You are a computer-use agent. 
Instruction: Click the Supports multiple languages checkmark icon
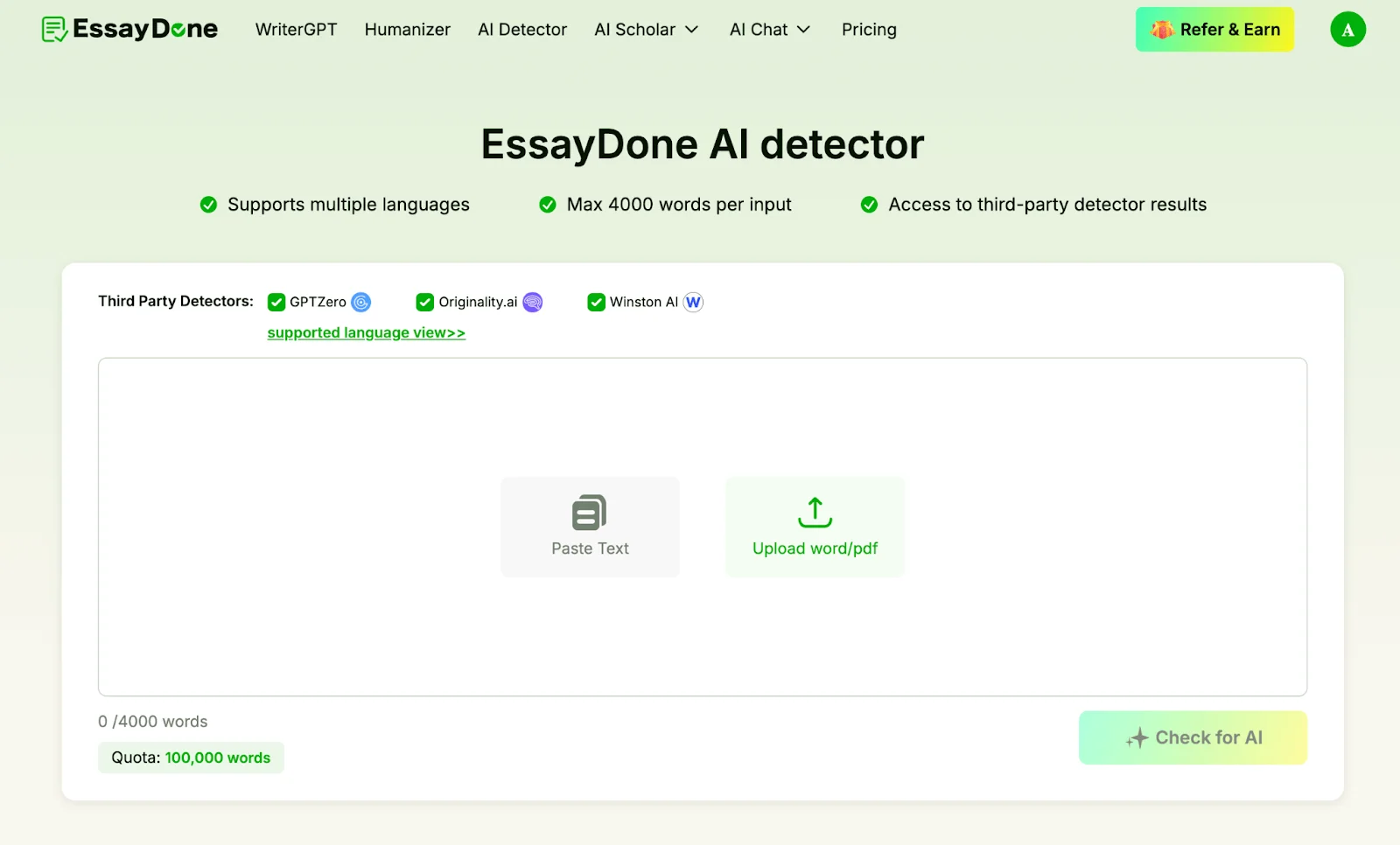[208, 205]
